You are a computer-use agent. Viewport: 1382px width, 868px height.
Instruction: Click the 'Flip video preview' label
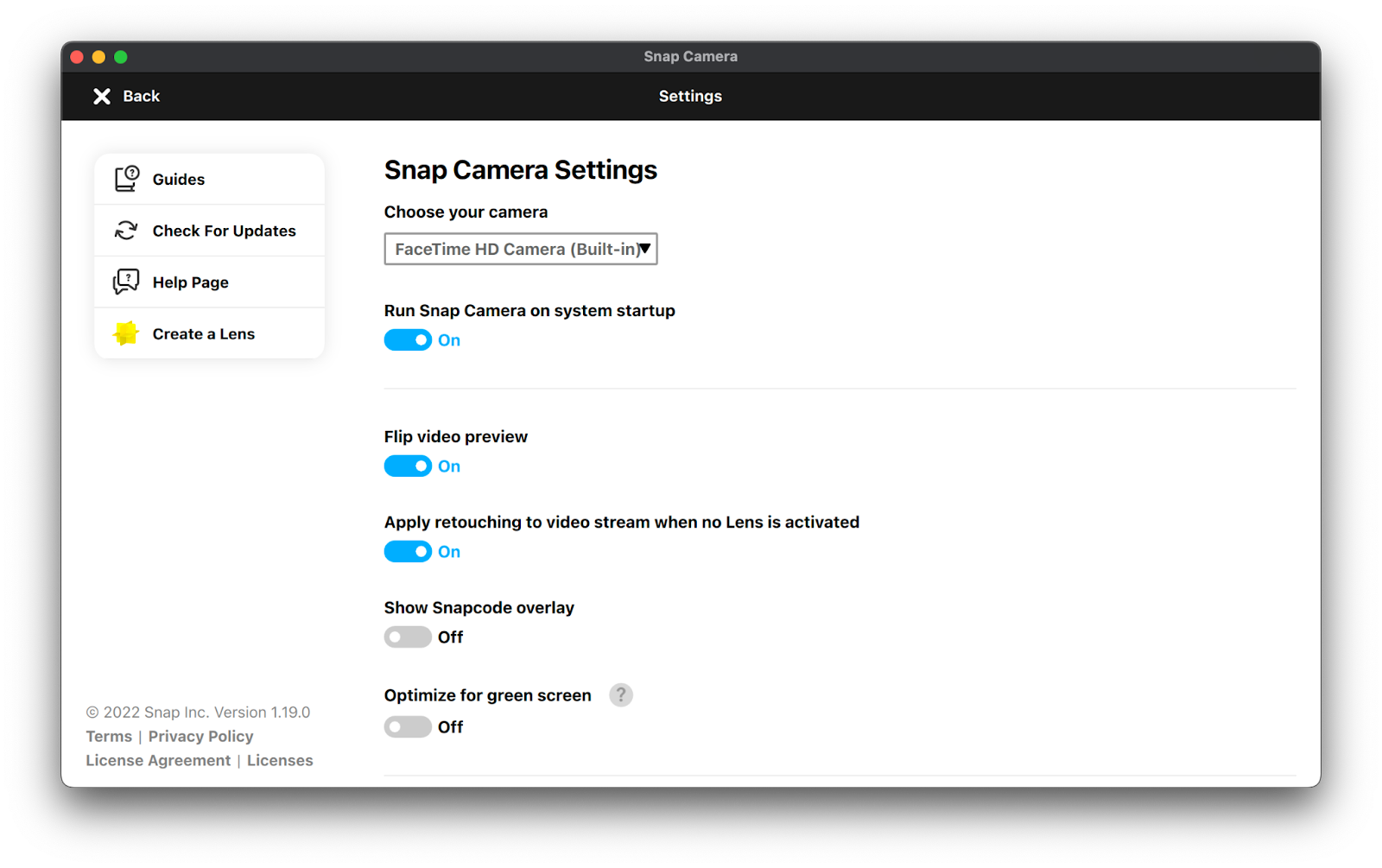point(456,437)
